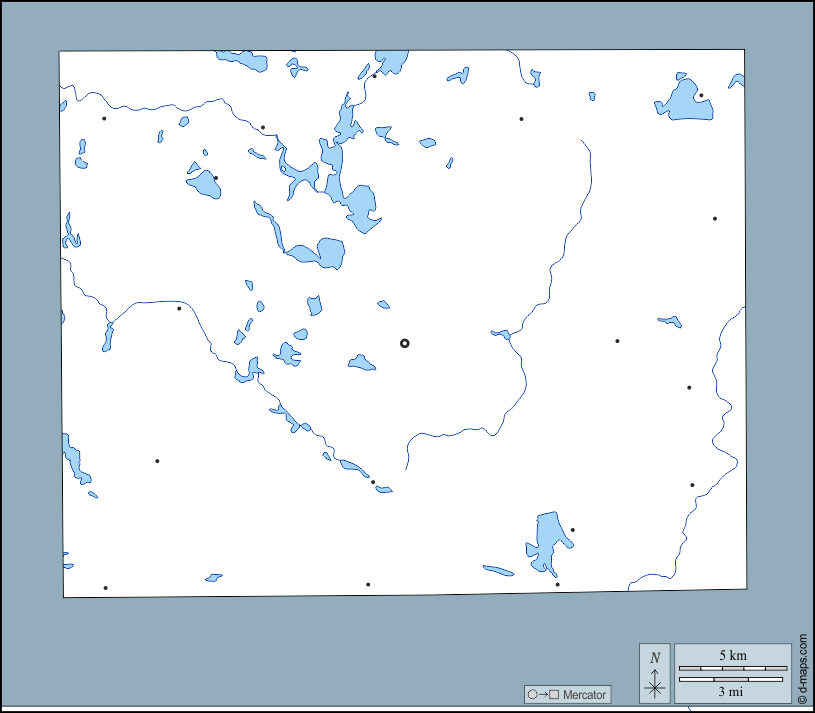Click the letter N on the compass
Screen dimensions: 815x713
(x=655, y=658)
